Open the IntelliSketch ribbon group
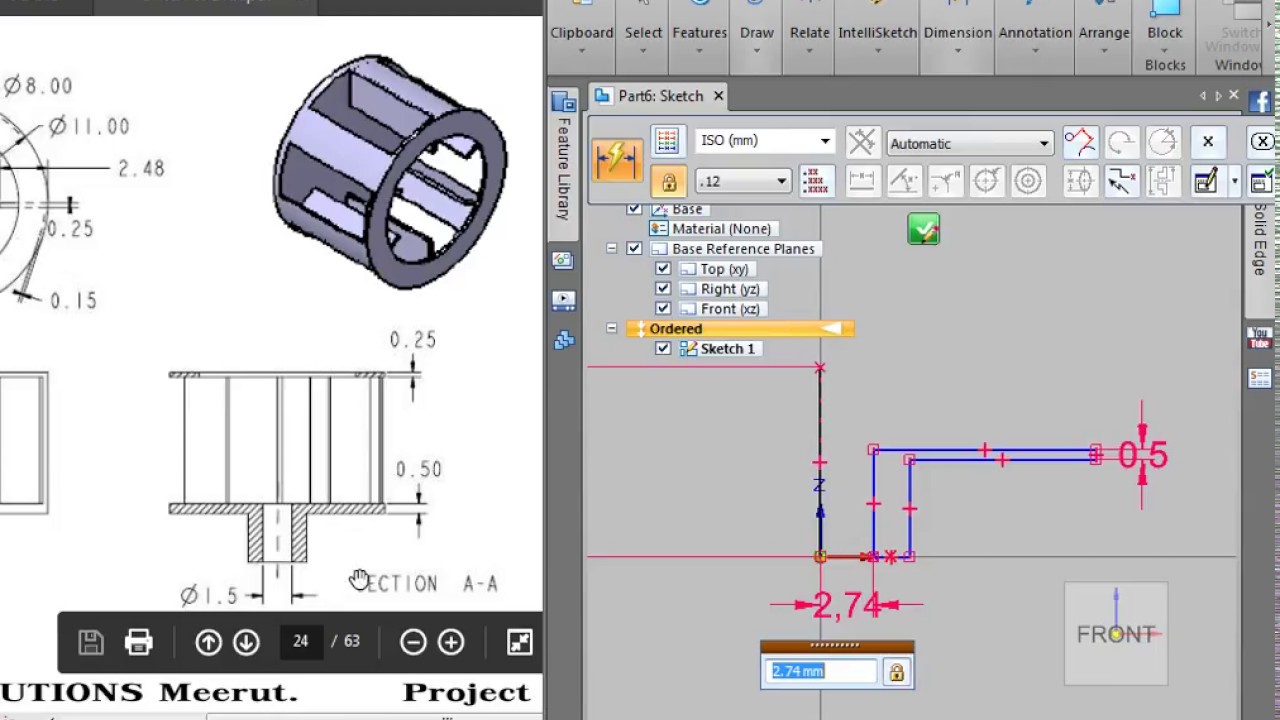The width and height of the screenshot is (1280, 720). pyautogui.click(x=877, y=40)
